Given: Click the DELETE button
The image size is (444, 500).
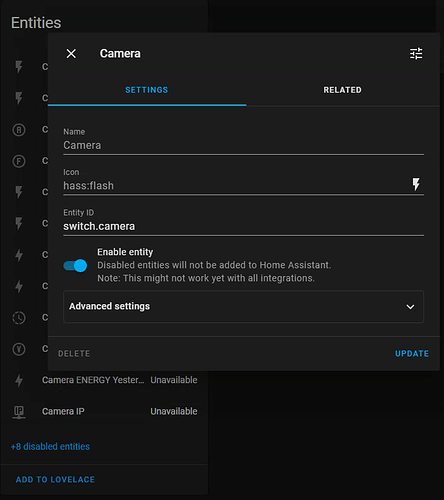Looking at the screenshot, I should 74,354.
